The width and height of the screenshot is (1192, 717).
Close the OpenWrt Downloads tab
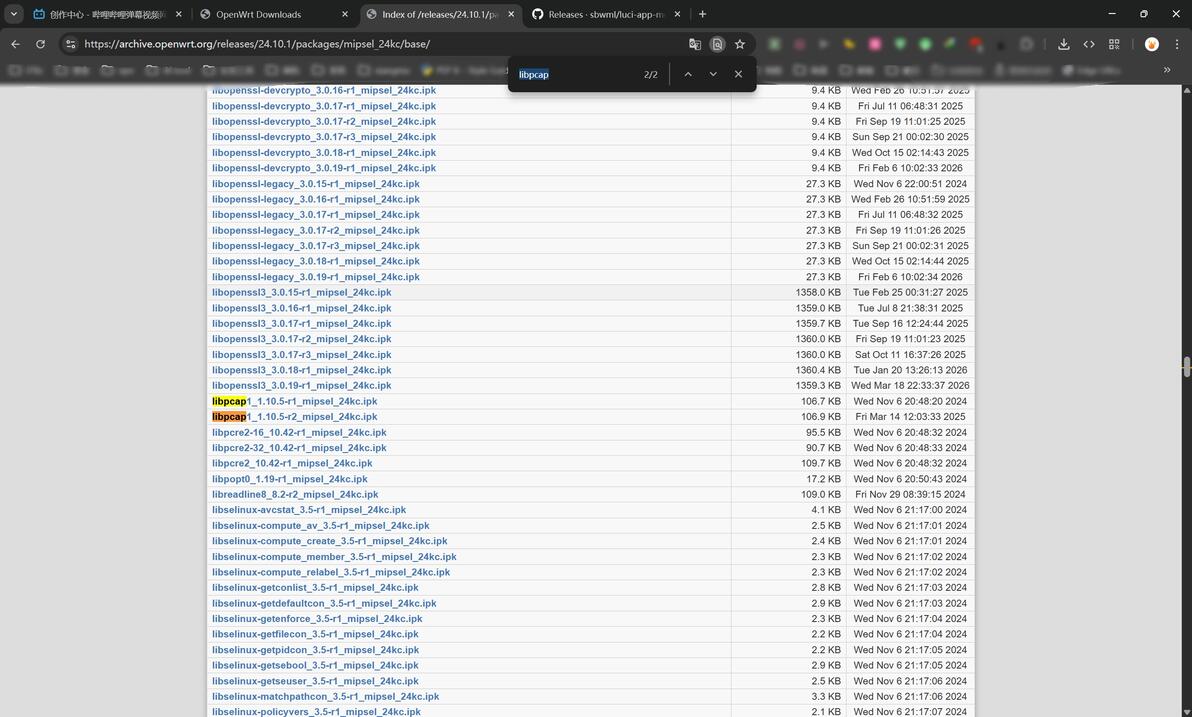(344, 14)
